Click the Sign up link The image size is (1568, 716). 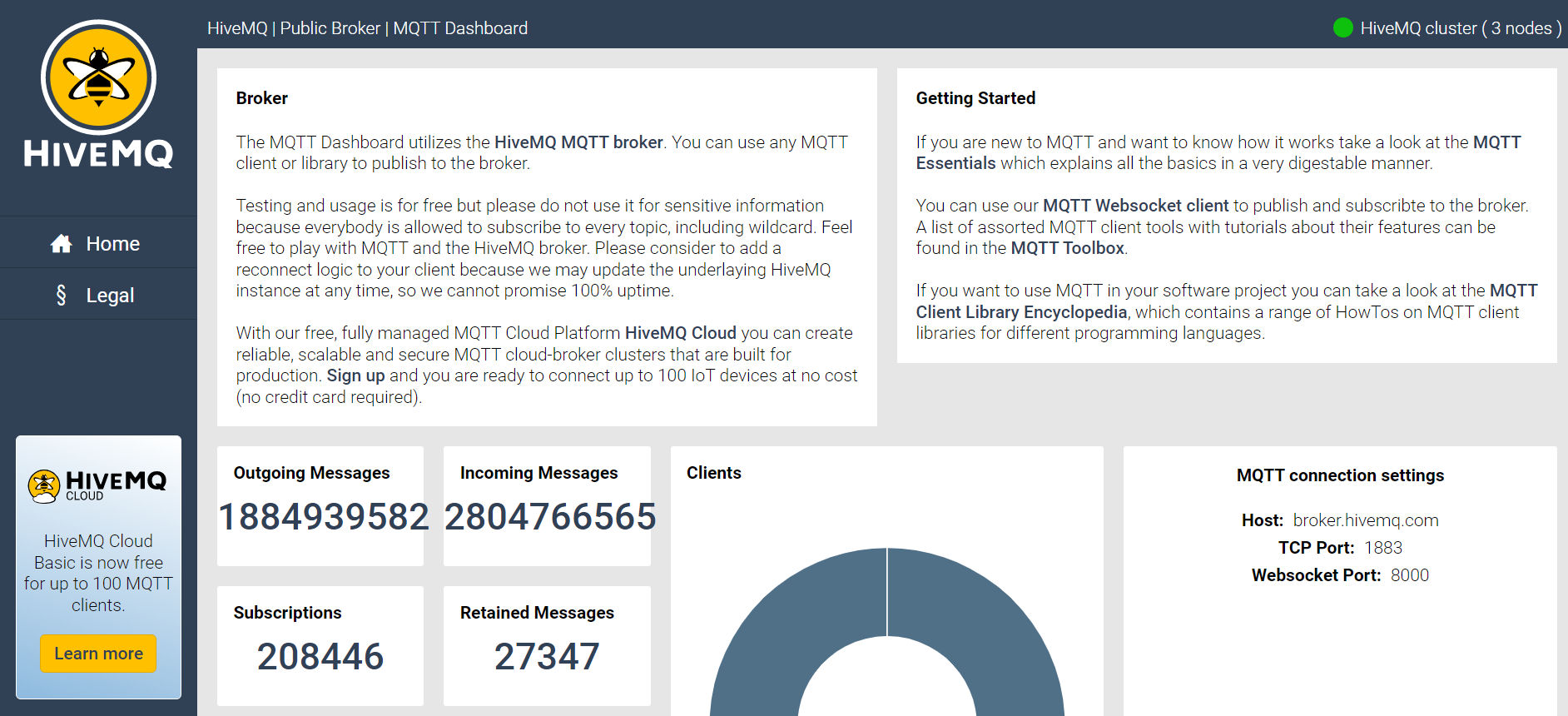355,375
